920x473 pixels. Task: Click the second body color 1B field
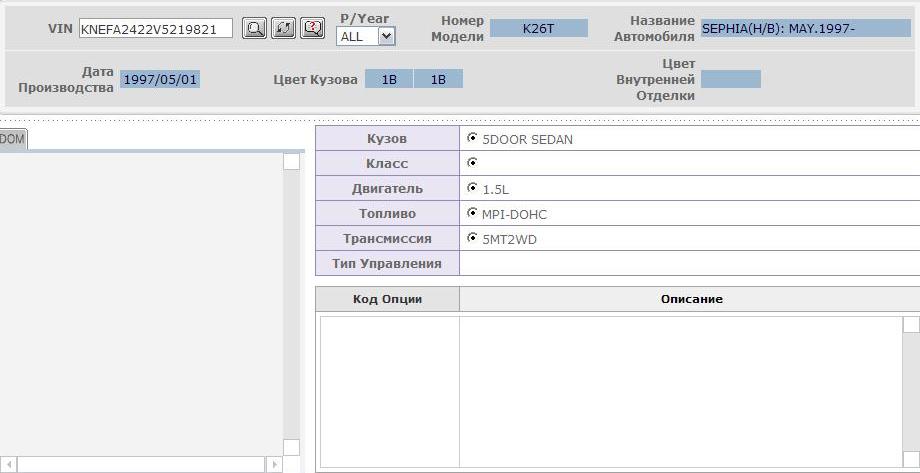coord(438,79)
